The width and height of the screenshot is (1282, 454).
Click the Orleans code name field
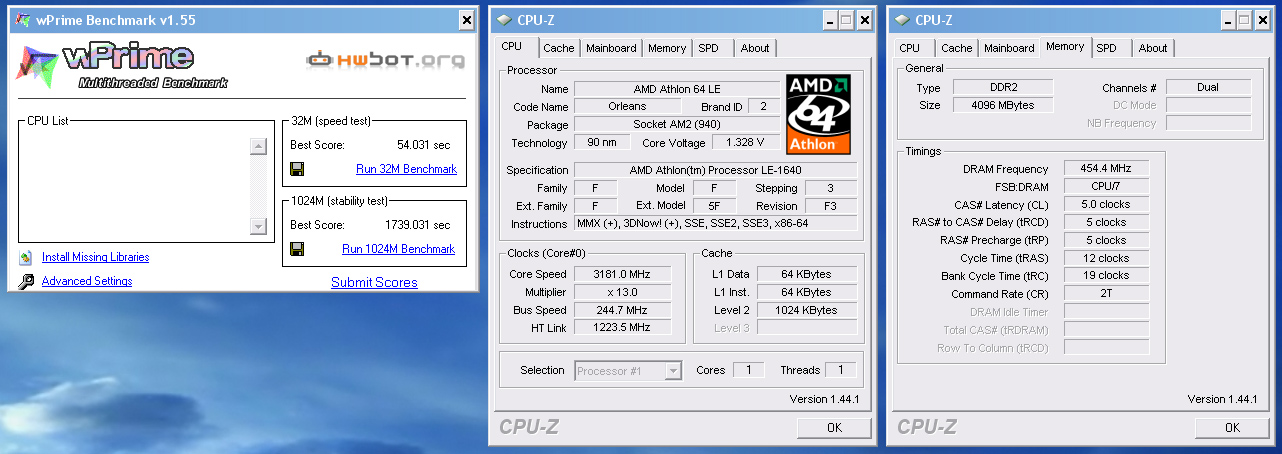point(627,106)
